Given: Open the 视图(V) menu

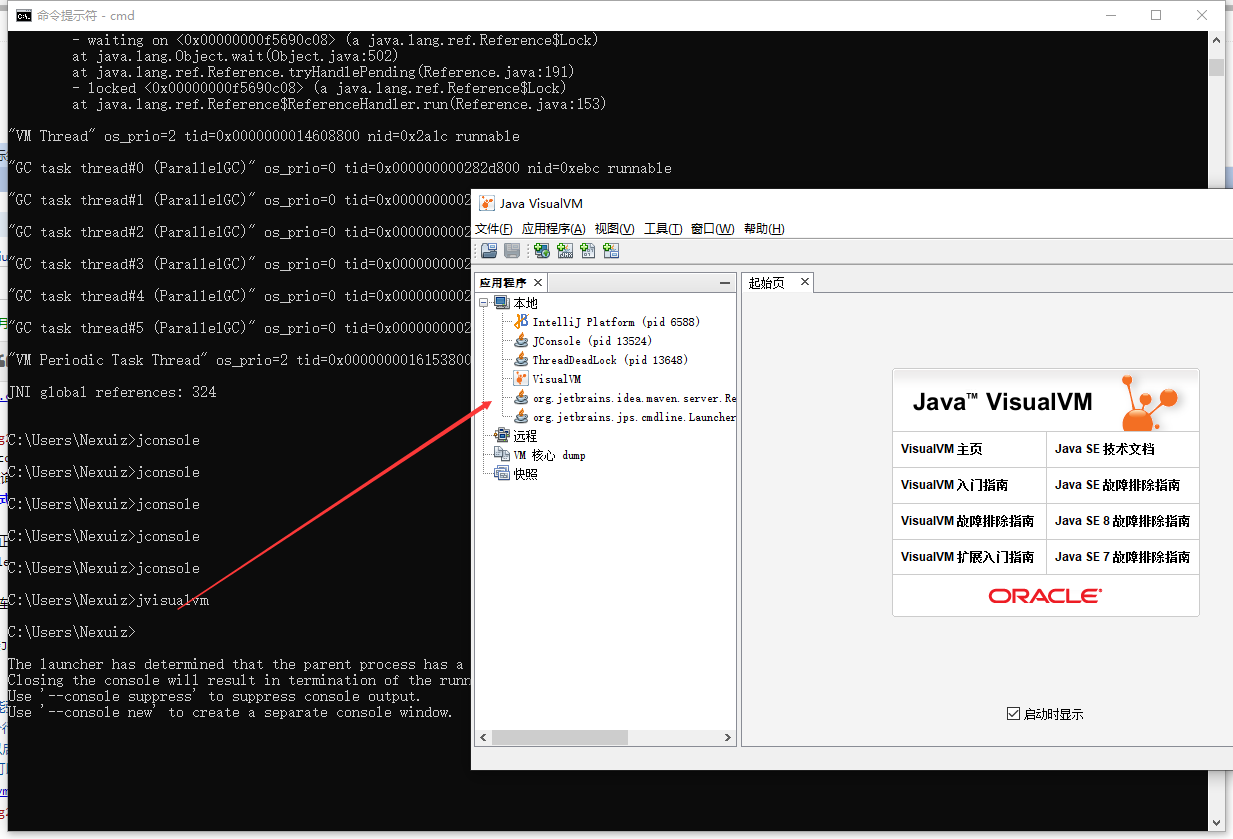Looking at the screenshot, I should coord(614,229).
